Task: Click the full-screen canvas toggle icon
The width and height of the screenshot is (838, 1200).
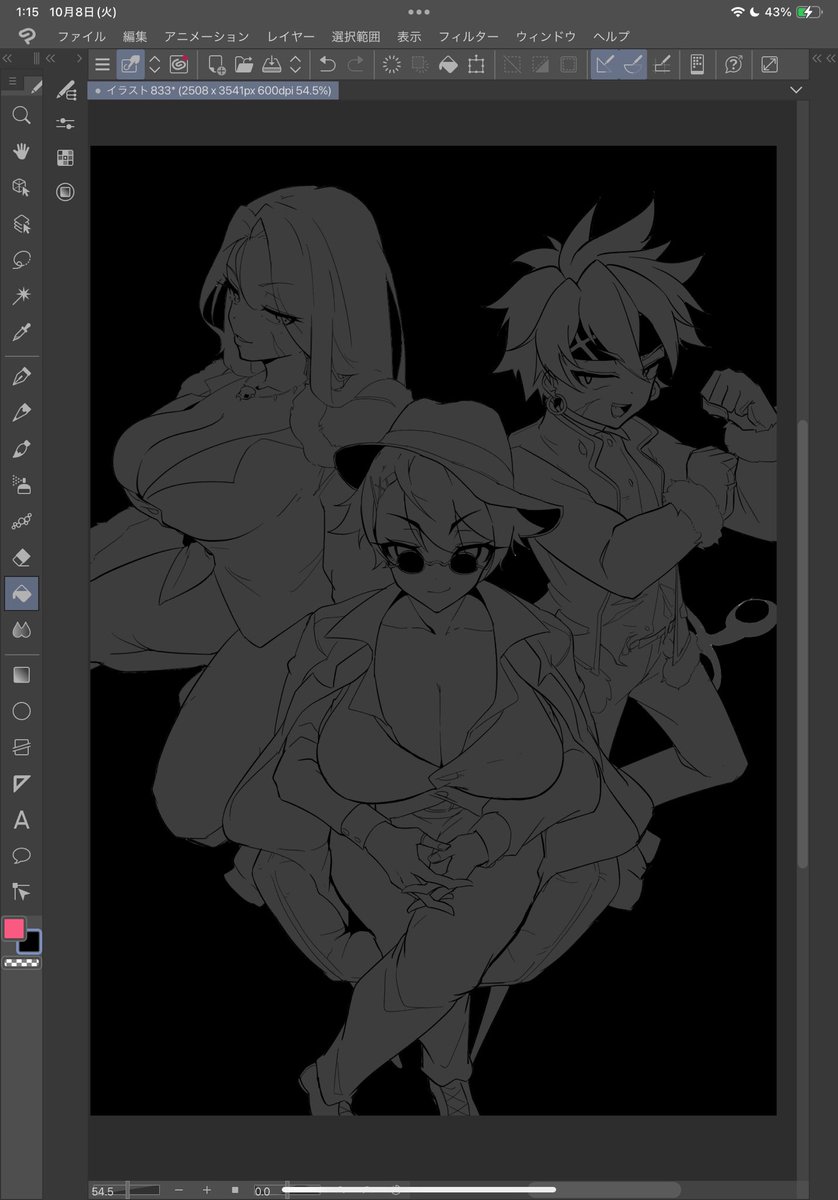Action: [x=769, y=65]
